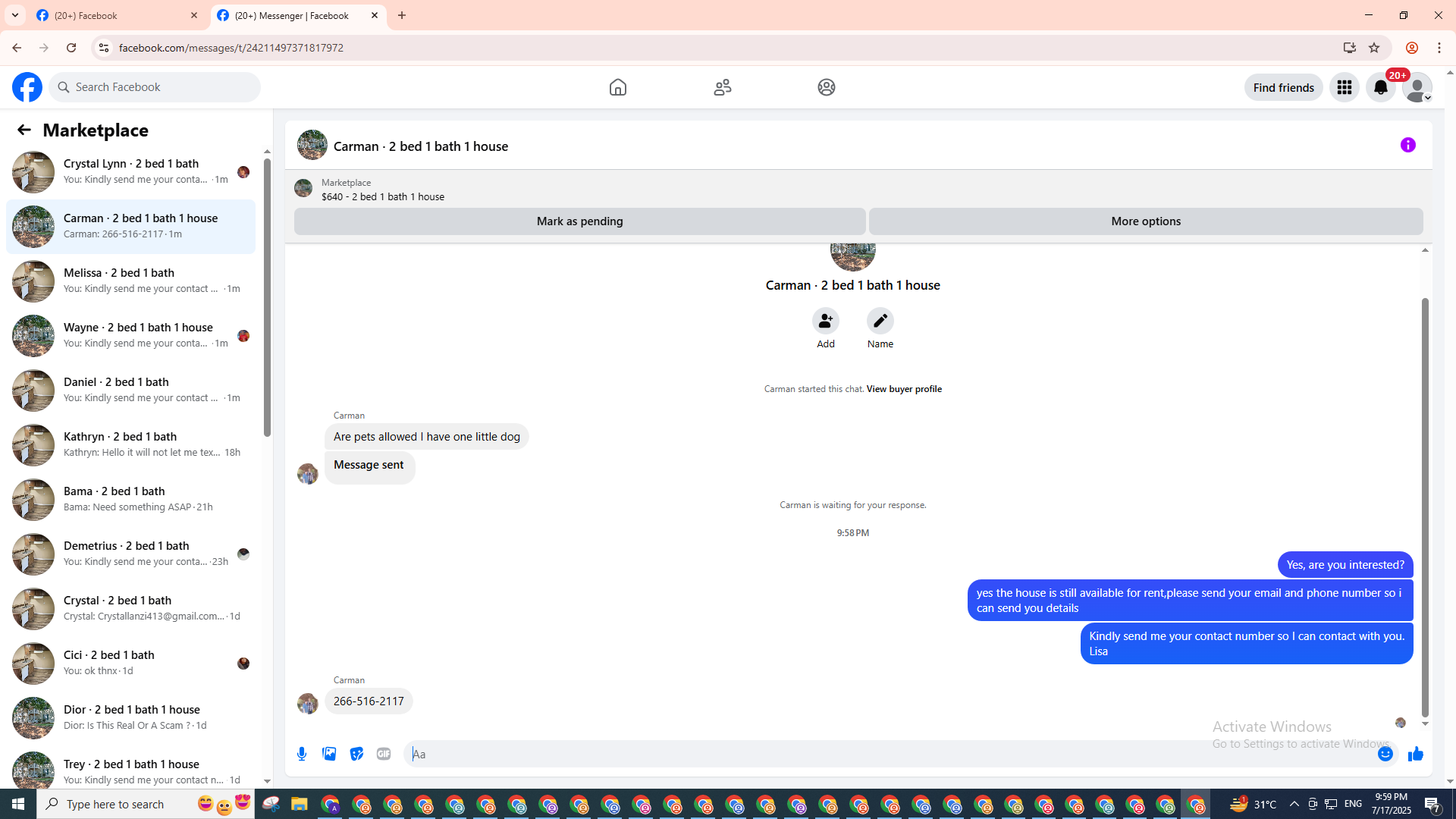Click the address bar URL
The width and height of the screenshot is (1456, 819).
pyautogui.click(x=231, y=48)
